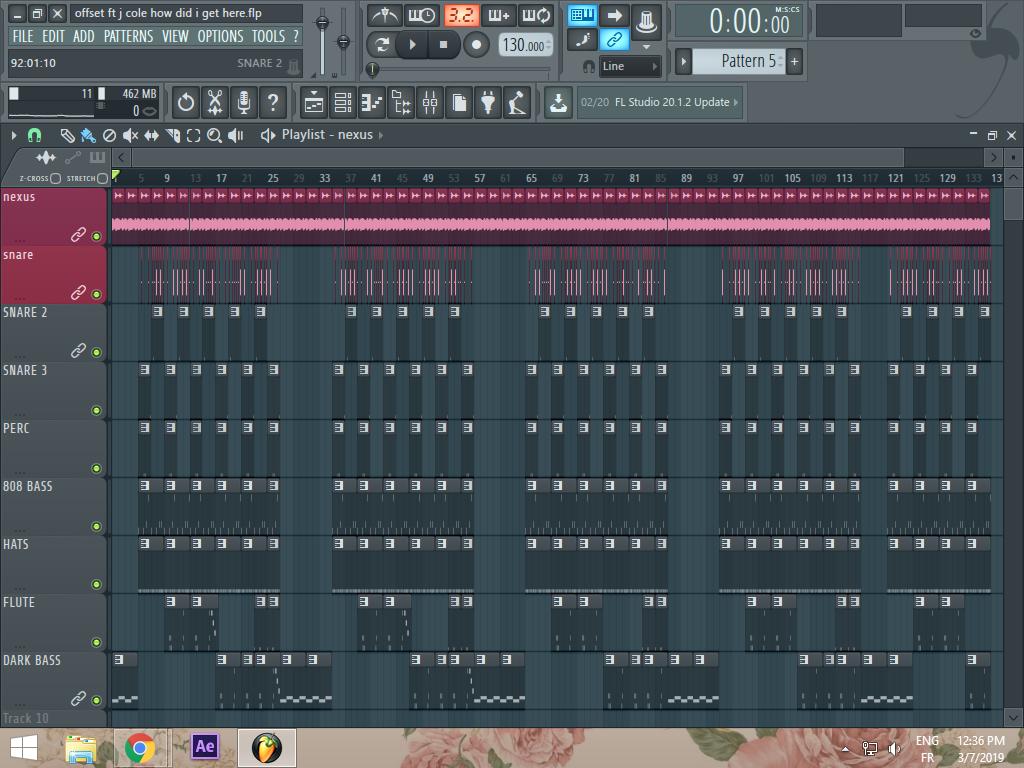
Task: Open the cut/scissors tool icon
Action: (x=215, y=103)
